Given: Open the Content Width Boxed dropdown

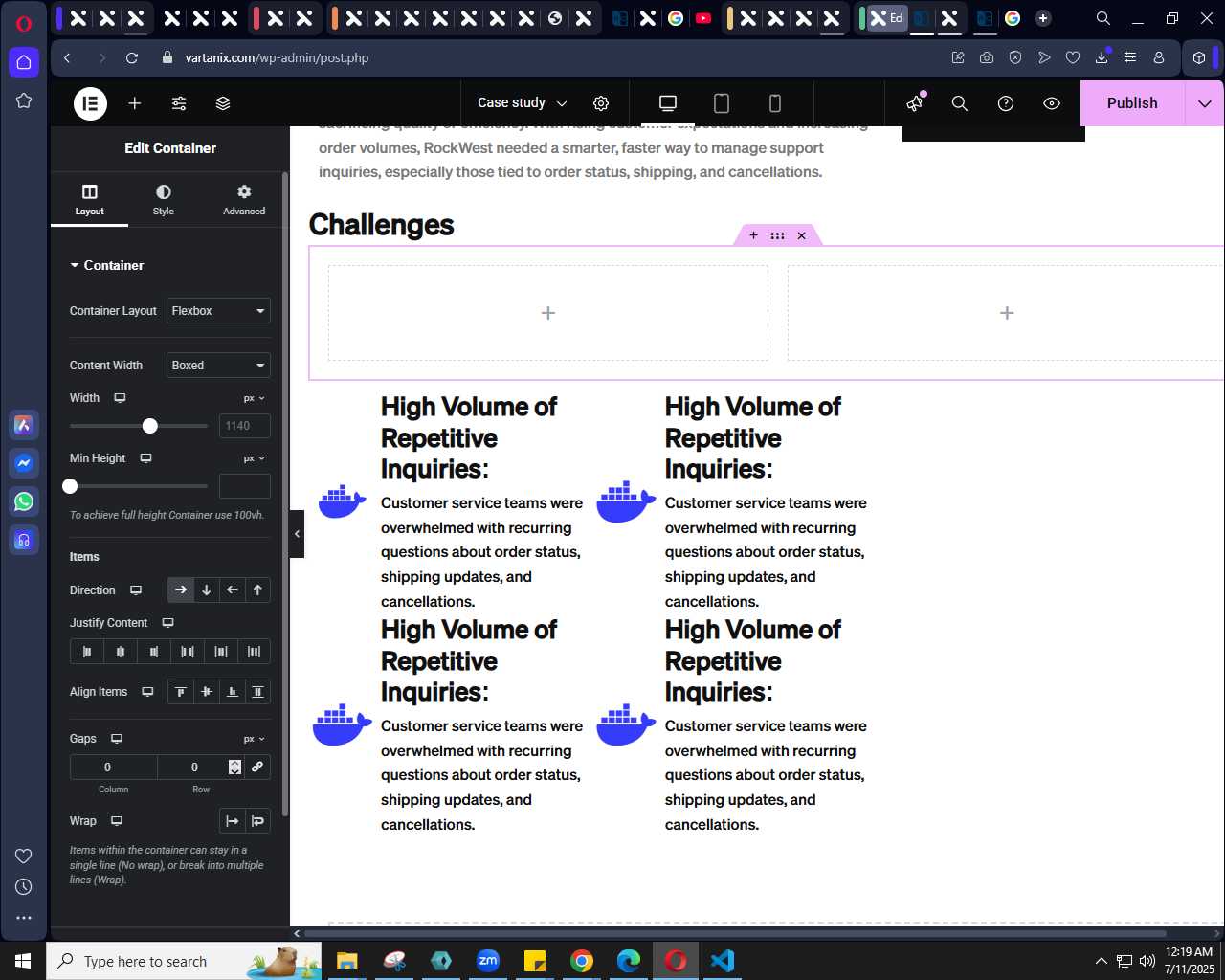Looking at the screenshot, I should click(218, 366).
